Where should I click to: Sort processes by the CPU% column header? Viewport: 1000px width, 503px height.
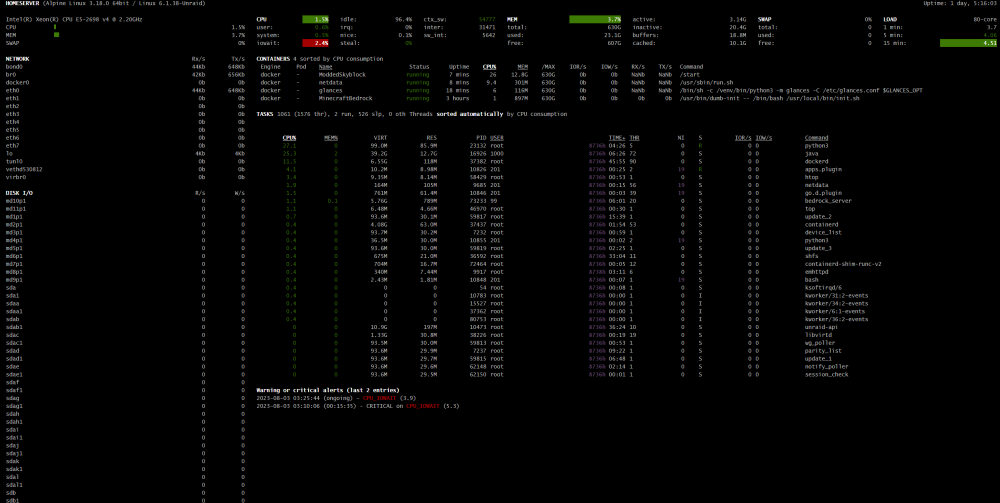[x=289, y=138]
